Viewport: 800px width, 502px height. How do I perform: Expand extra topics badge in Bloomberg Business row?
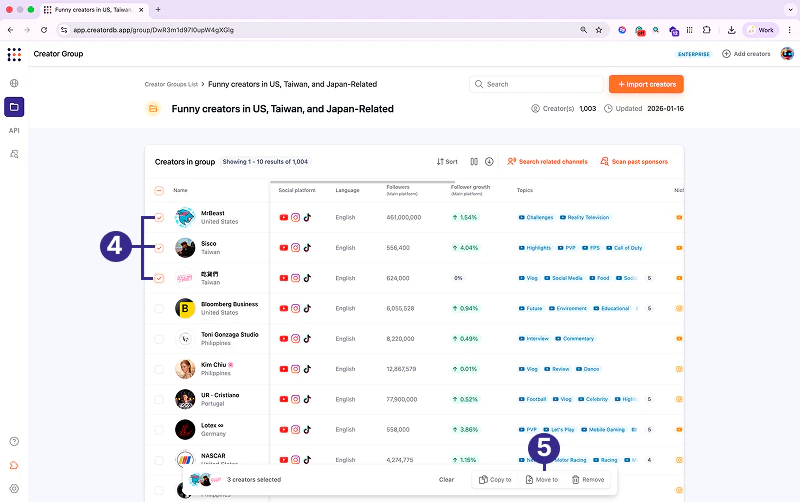click(x=649, y=309)
